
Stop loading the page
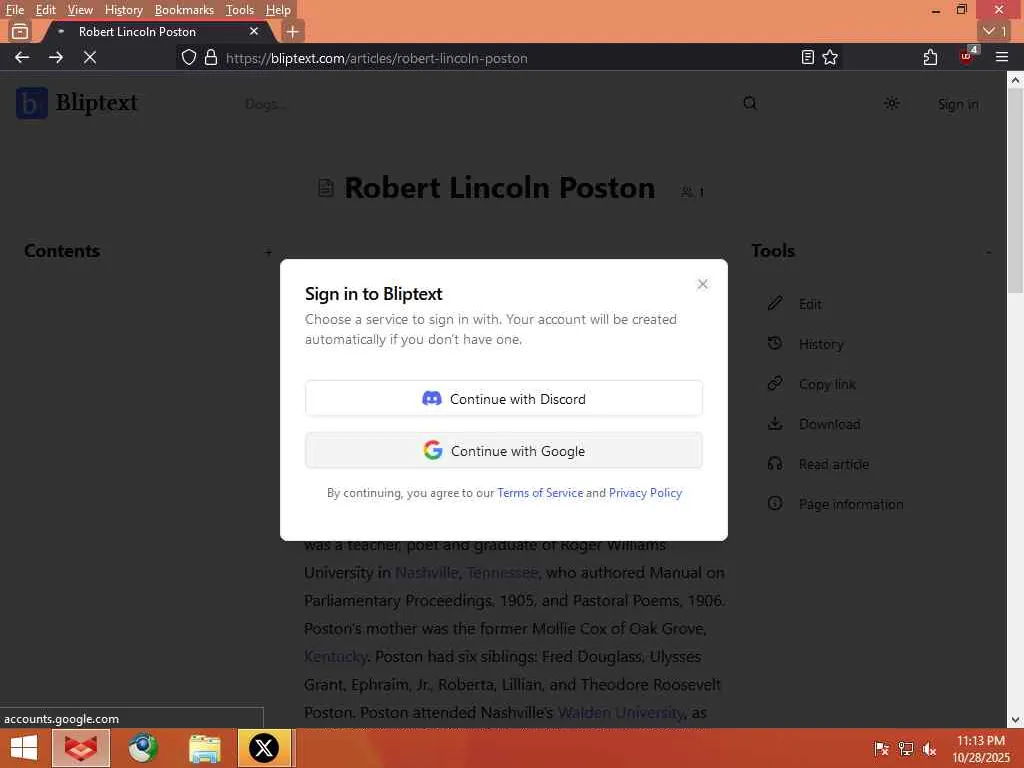90,57
